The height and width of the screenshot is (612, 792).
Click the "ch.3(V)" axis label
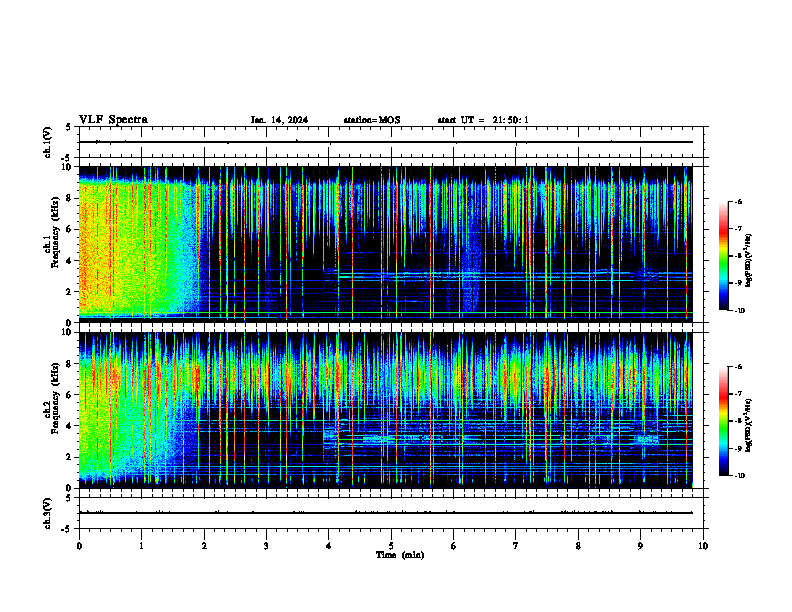[47, 513]
